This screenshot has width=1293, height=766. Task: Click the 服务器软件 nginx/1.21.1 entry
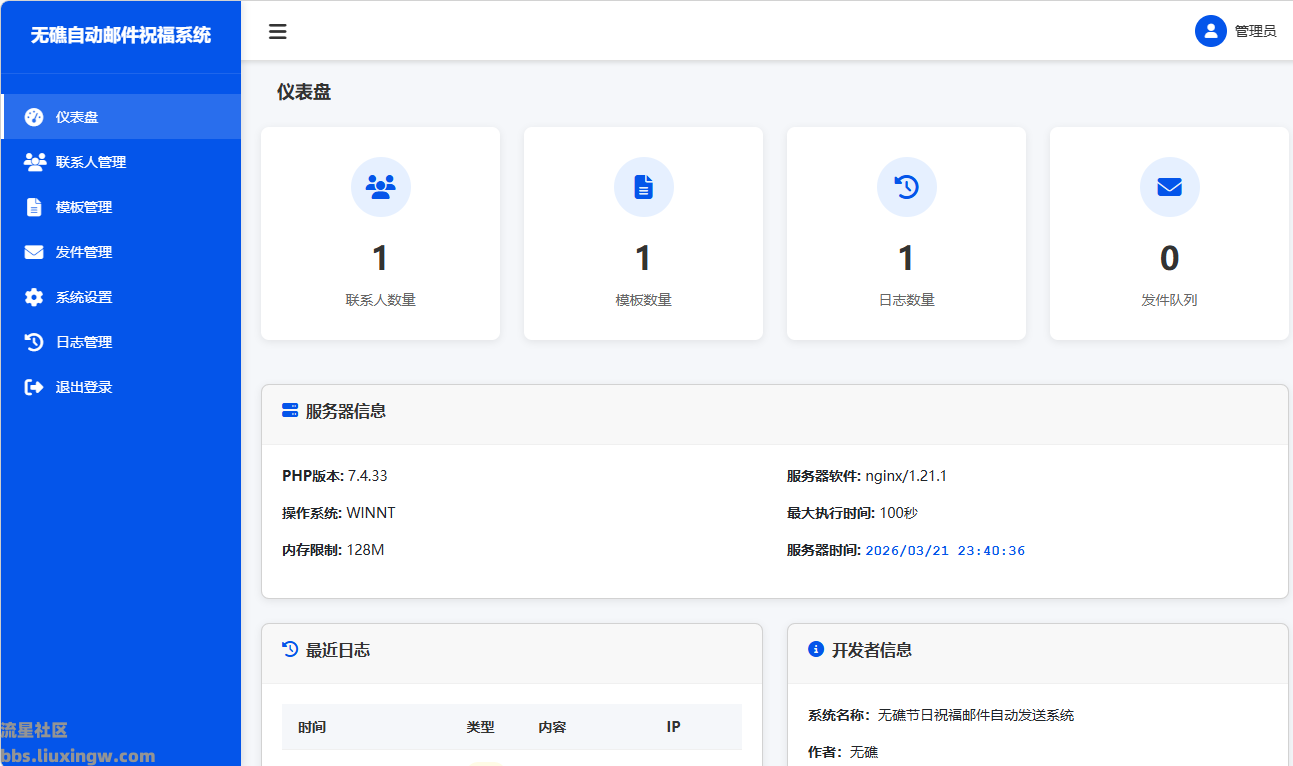(x=867, y=476)
